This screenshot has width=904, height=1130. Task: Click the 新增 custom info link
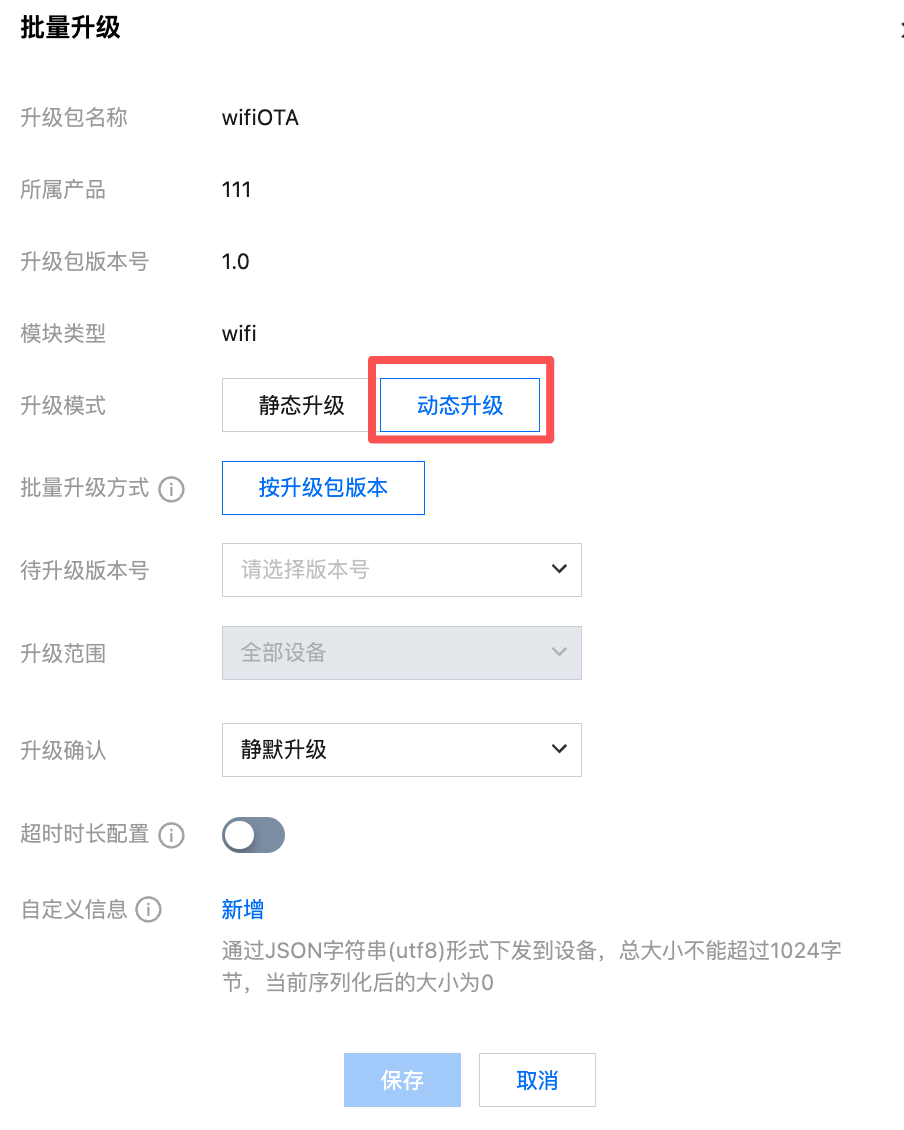tap(243, 910)
